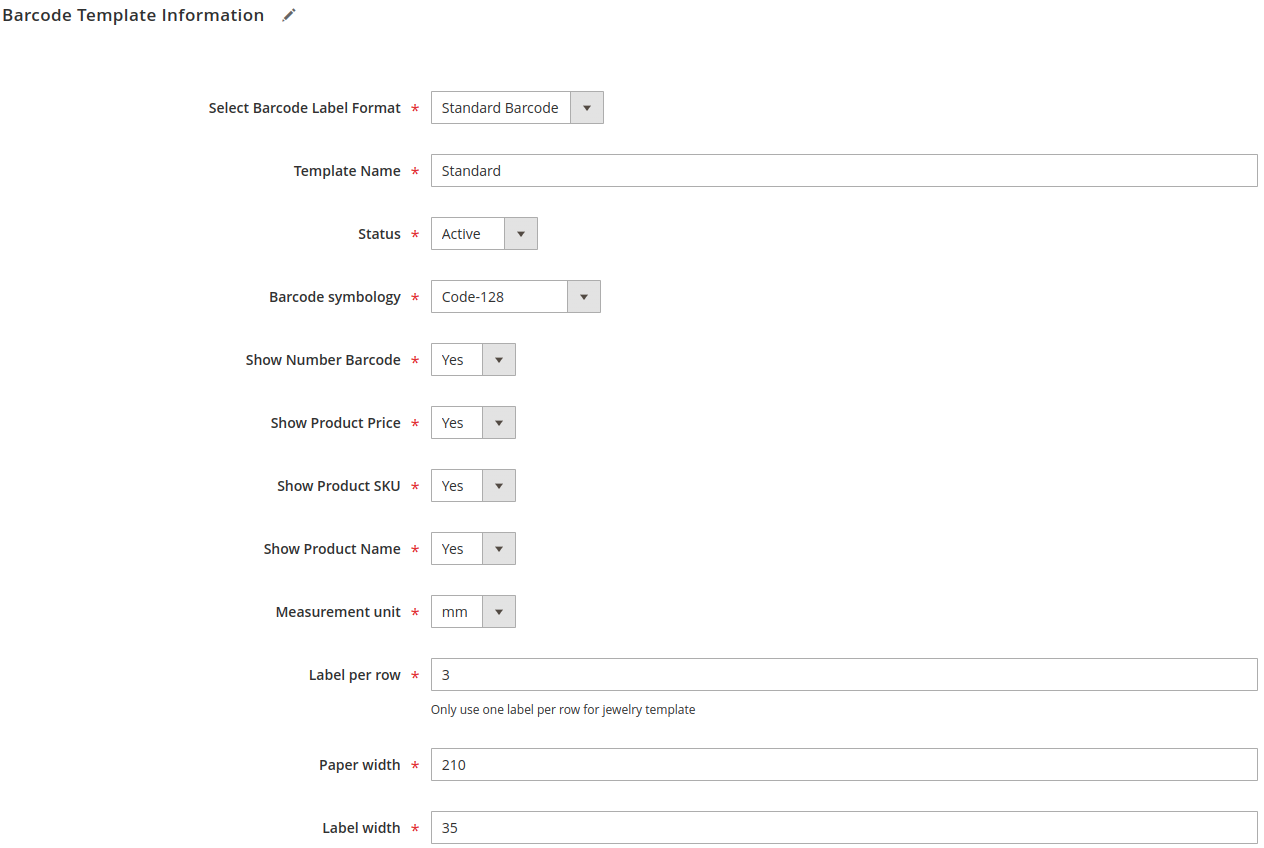Open the Show Product SKU dropdown
The height and width of the screenshot is (848, 1264).
[x=473, y=486]
